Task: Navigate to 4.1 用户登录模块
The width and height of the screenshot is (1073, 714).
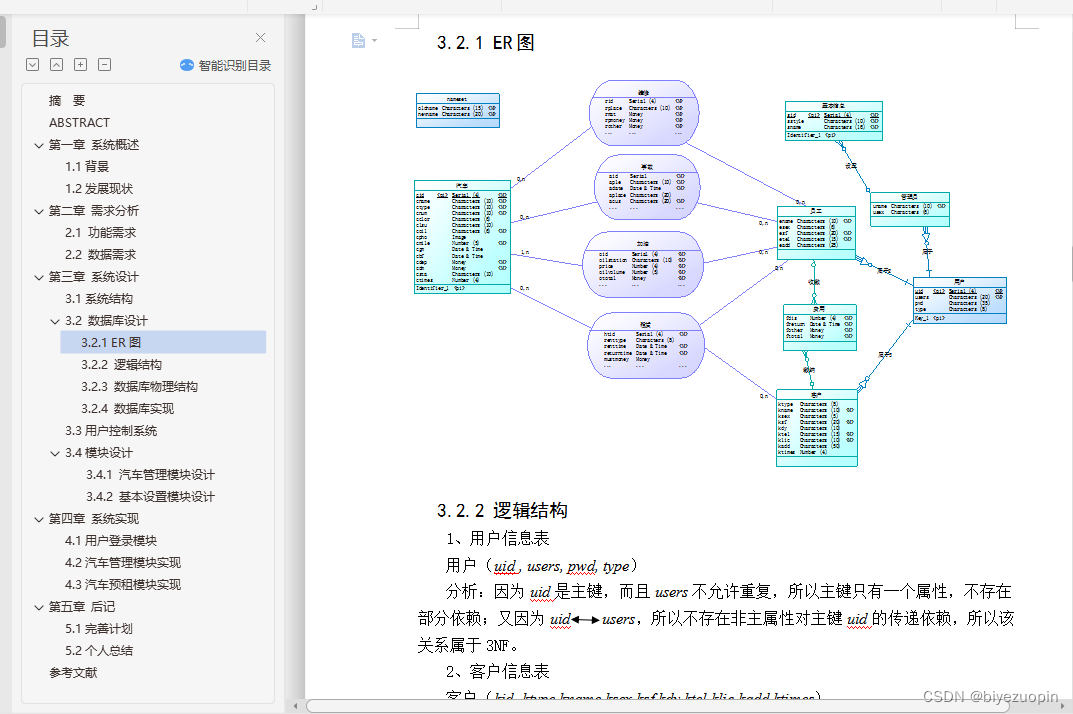Action: [x=111, y=541]
